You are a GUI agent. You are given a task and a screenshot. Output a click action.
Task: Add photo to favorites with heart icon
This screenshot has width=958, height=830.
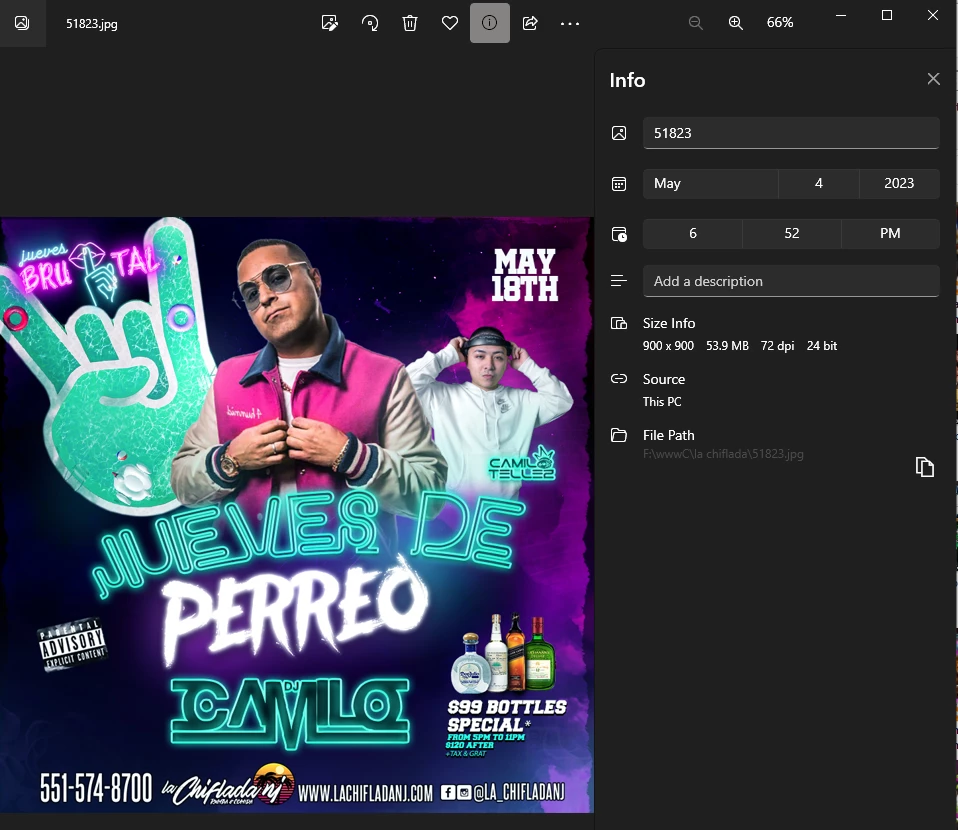click(450, 23)
